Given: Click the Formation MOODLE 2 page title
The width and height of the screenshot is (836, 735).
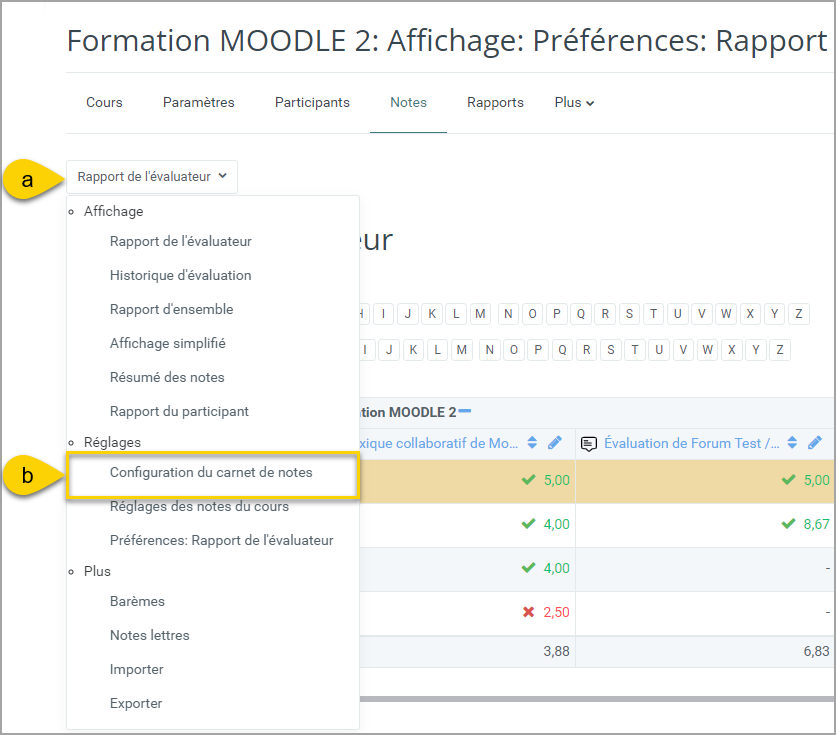Looking at the screenshot, I should [447, 41].
